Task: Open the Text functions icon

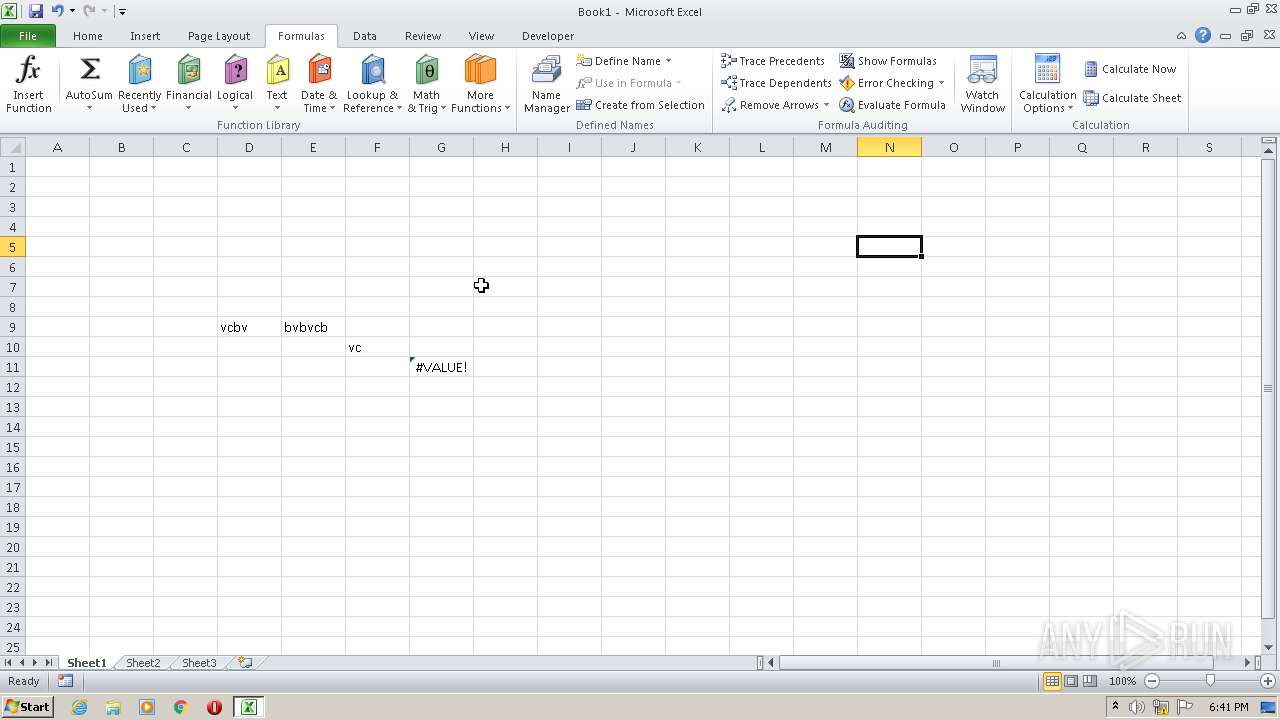Action: tap(277, 70)
